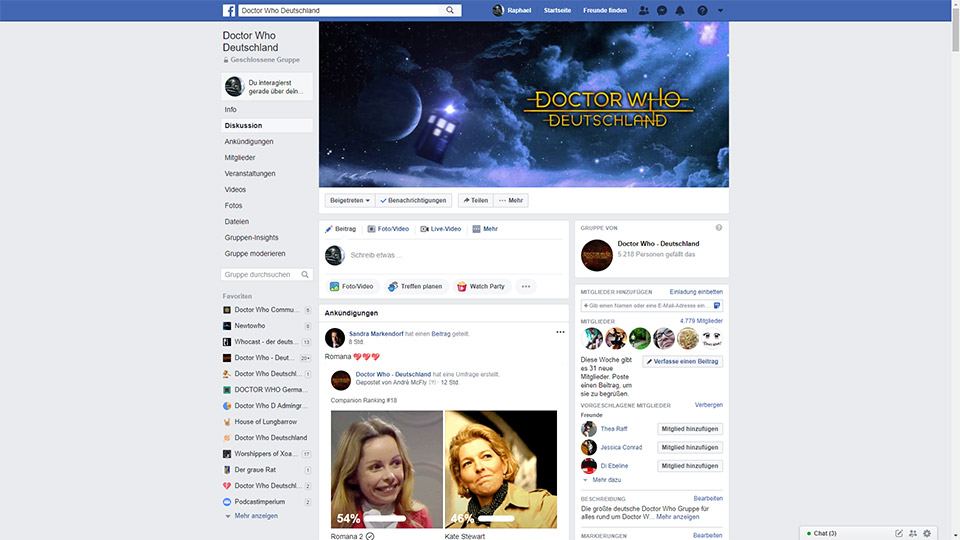
Task: Click contact book icon in member invite field
Action: (x=717, y=306)
